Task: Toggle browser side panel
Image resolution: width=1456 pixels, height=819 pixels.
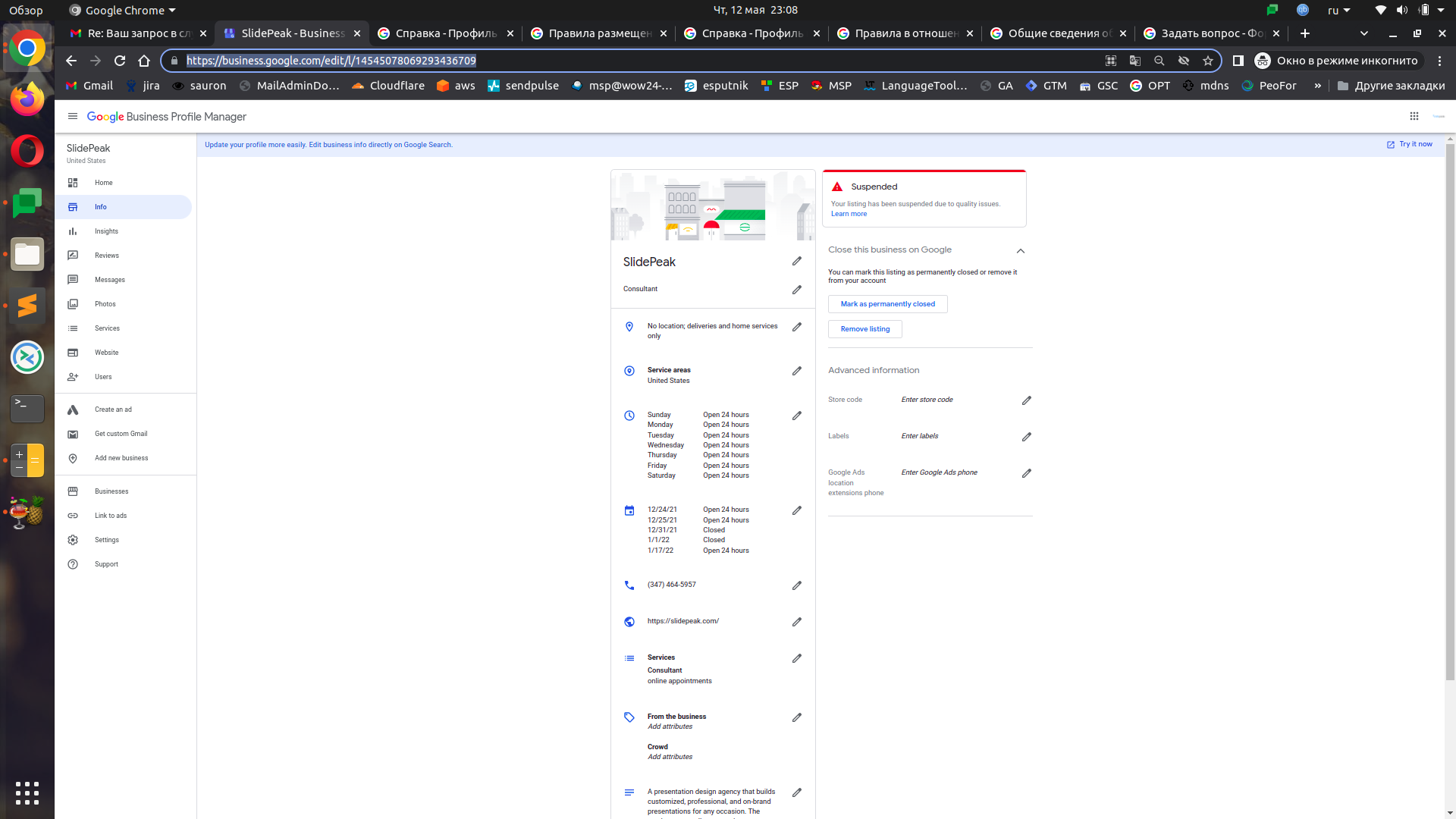Action: [1238, 61]
